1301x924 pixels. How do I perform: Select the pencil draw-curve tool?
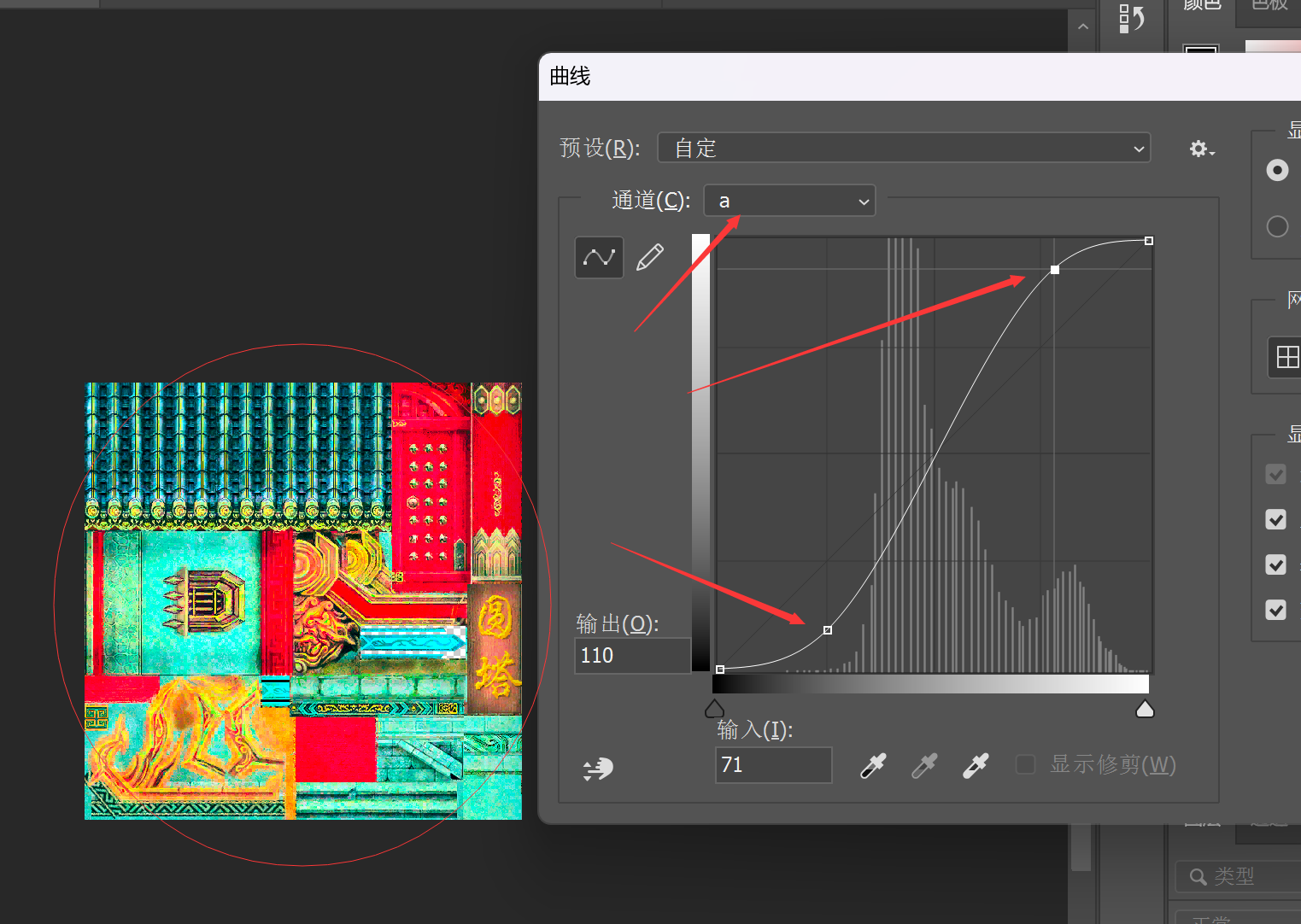click(x=650, y=257)
